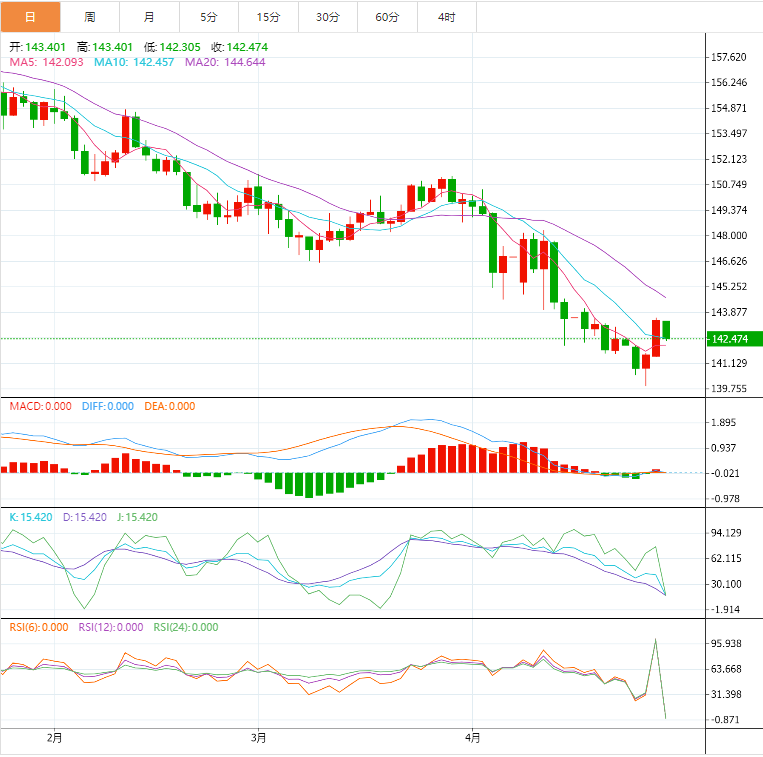Click the -0.871 RSI axis value
The width and height of the screenshot is (763, 757).
(726, 720)
